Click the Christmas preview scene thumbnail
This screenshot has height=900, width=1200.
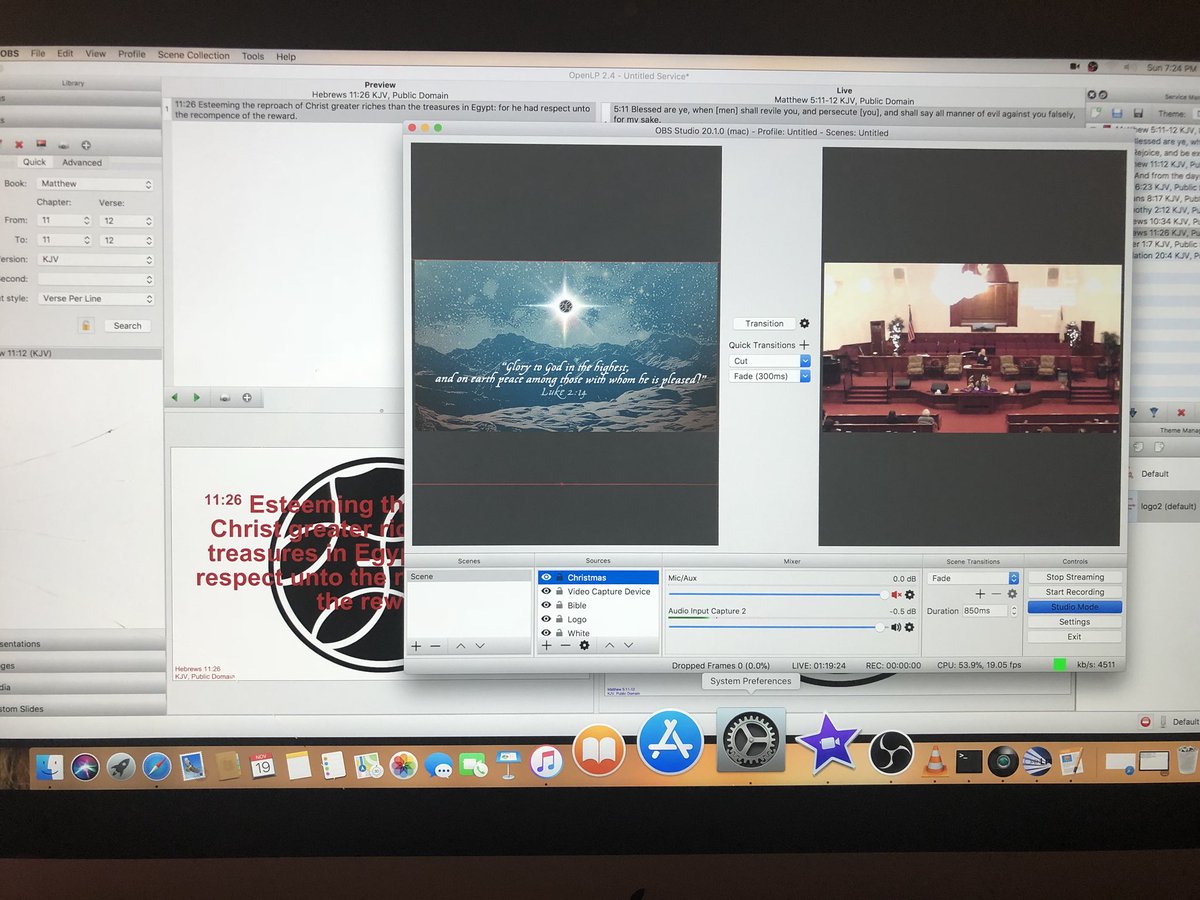(x=566, y=347)
